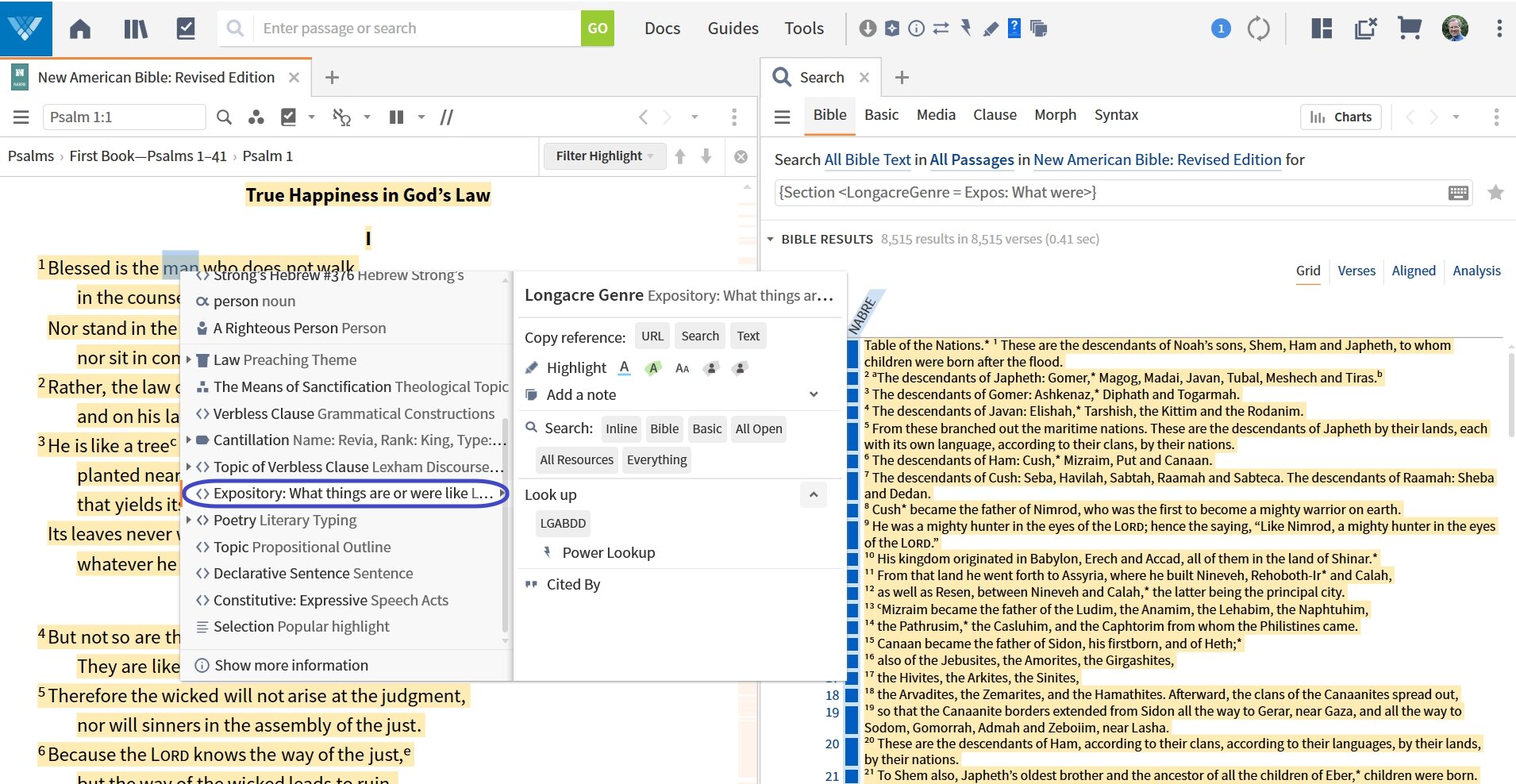This screenshot has height=784, width=1516.
Task: Expand the Add a note chevron
Action: pos(813,394)
